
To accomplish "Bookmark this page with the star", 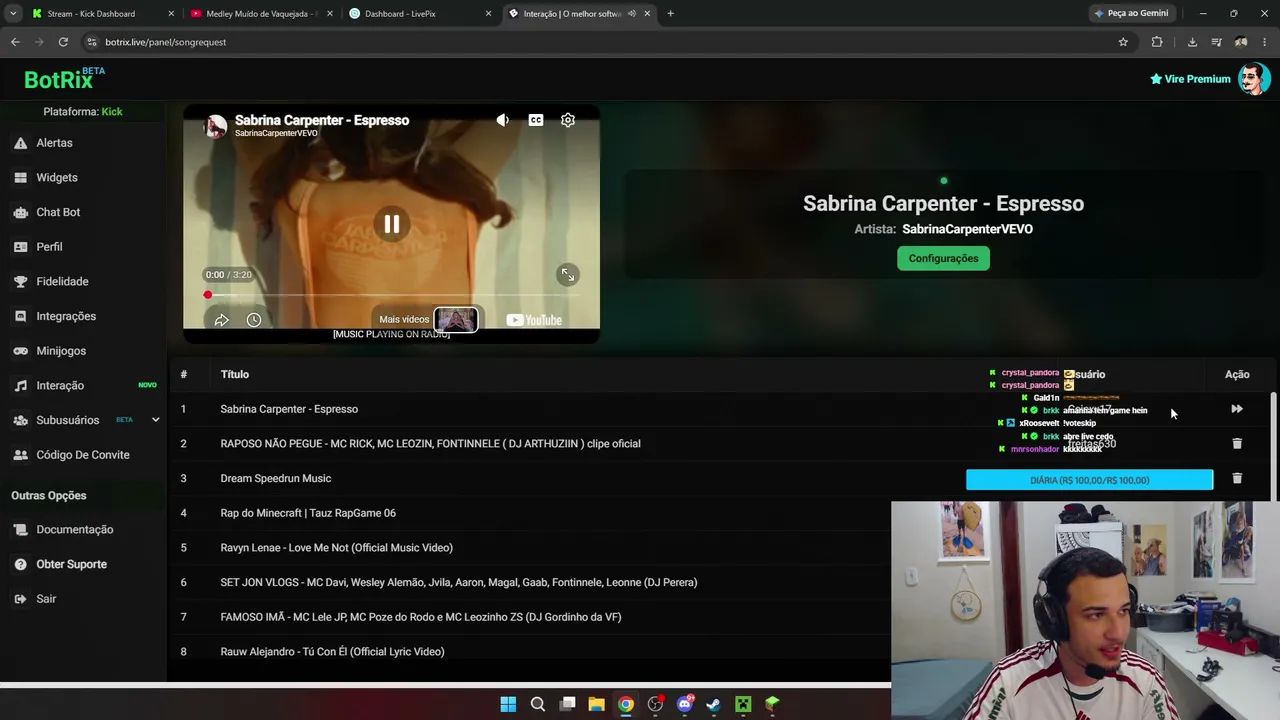I will 1123,42.
